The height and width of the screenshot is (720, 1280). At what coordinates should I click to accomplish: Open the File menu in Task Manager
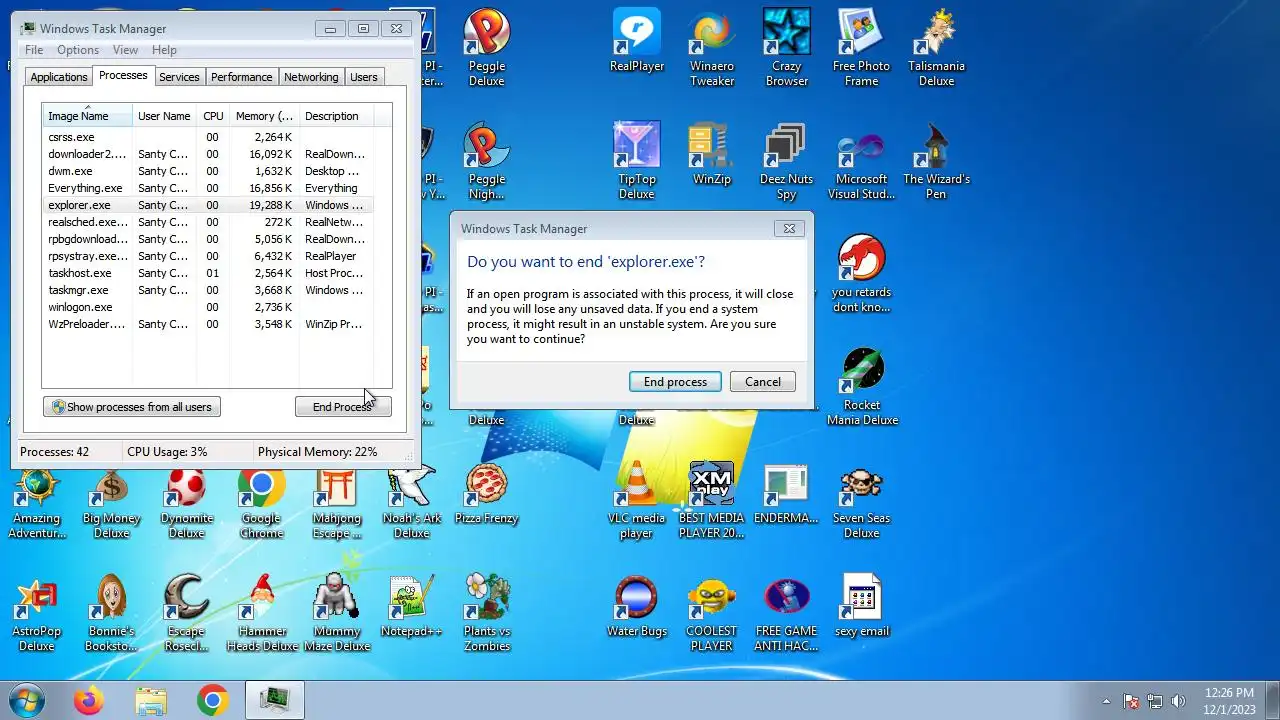tap(34, 50)
